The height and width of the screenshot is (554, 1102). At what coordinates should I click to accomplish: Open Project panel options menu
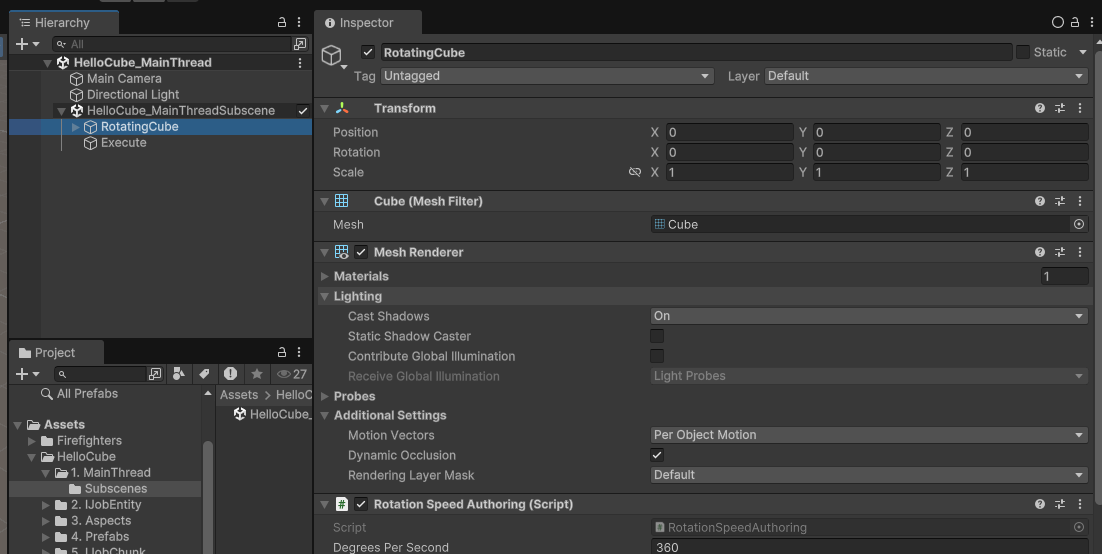click(299, 352)
